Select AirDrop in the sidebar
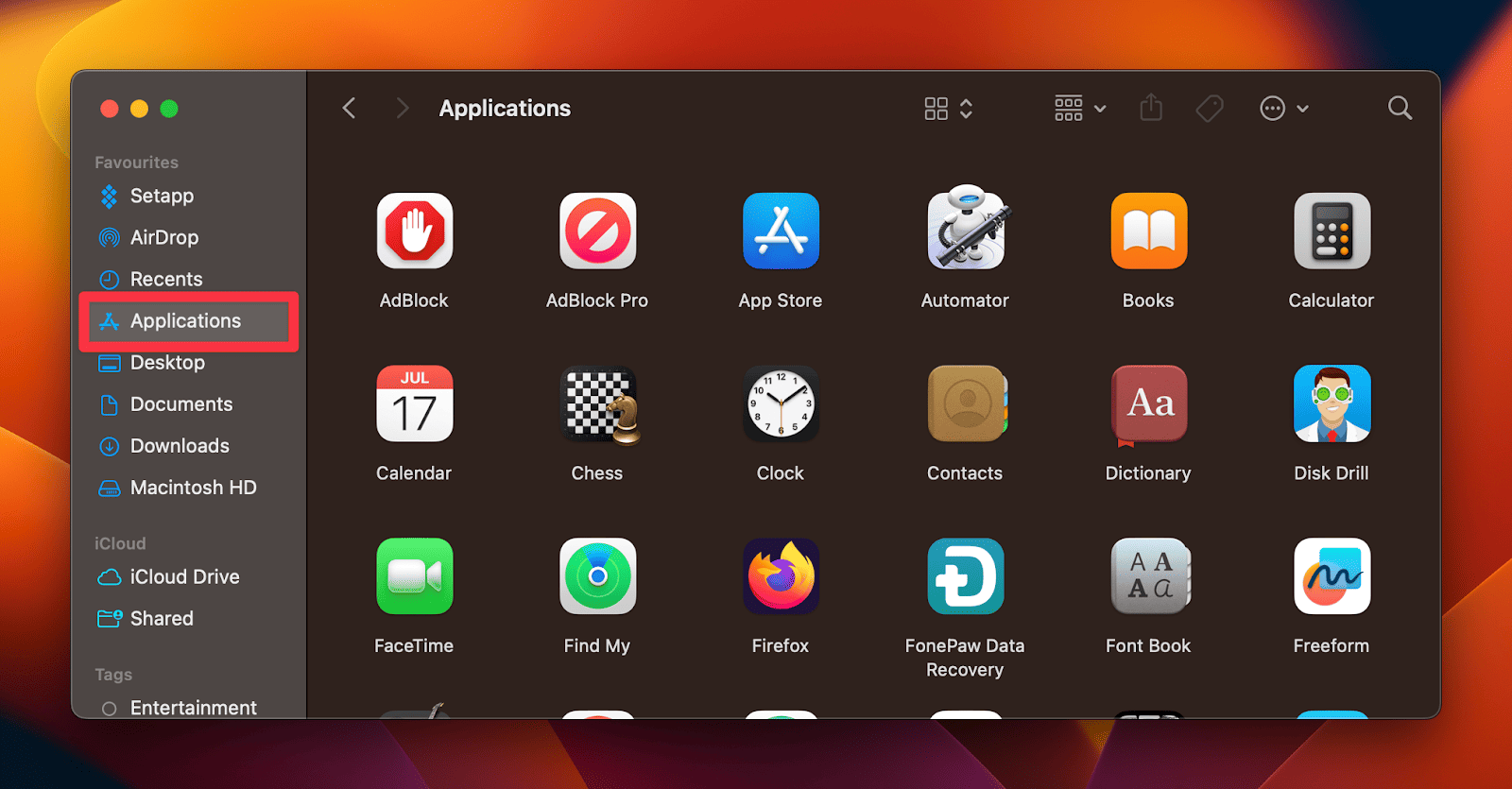Screen dimensions: 1512x789 point(189,237)
